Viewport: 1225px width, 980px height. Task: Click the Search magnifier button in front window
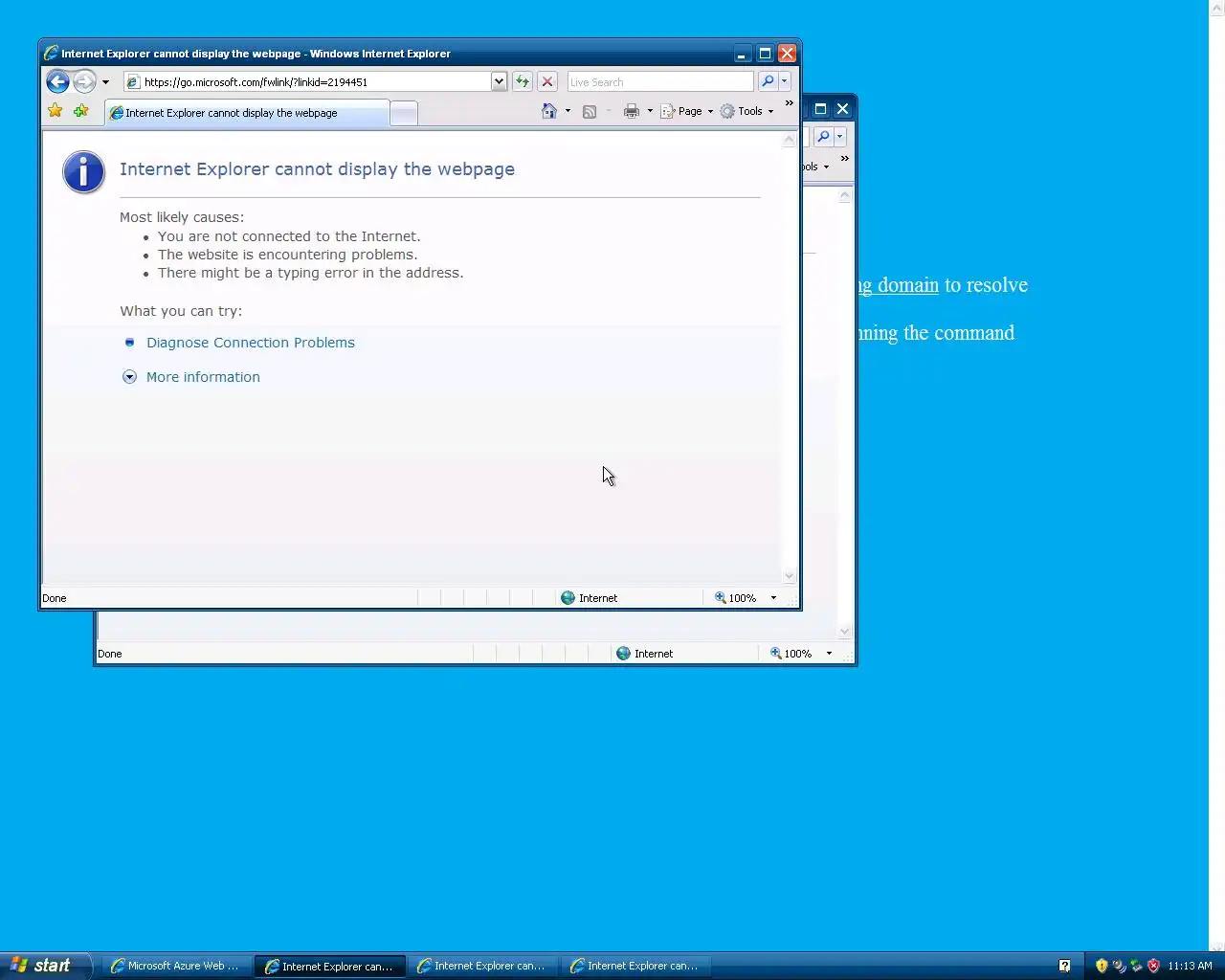[768, 82]
